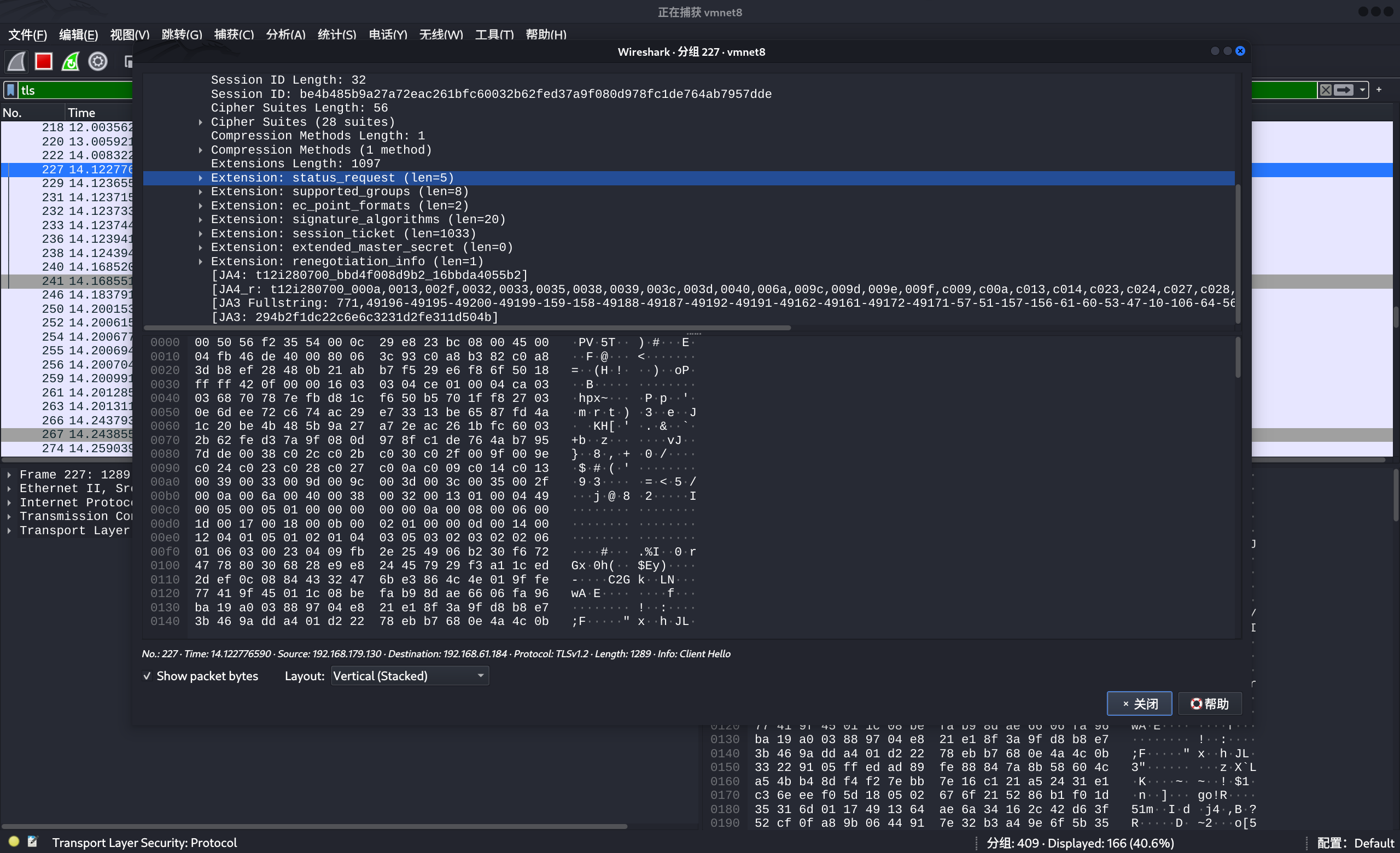
Task: Stop capture with the red square icon
Action: point(44,61)
